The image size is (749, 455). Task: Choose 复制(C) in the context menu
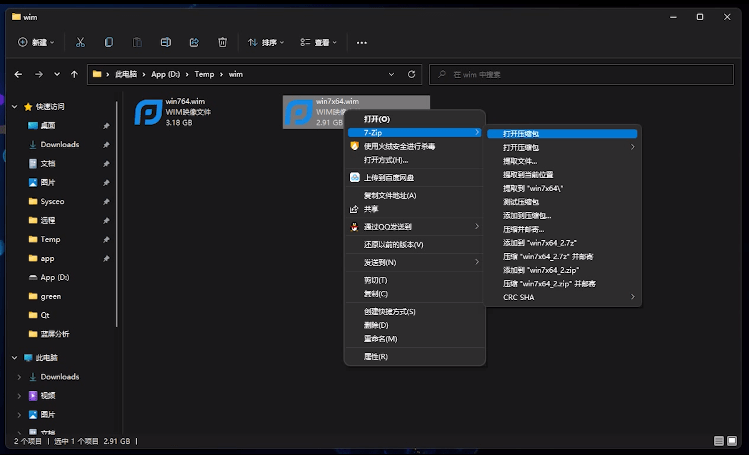[415, 294]
